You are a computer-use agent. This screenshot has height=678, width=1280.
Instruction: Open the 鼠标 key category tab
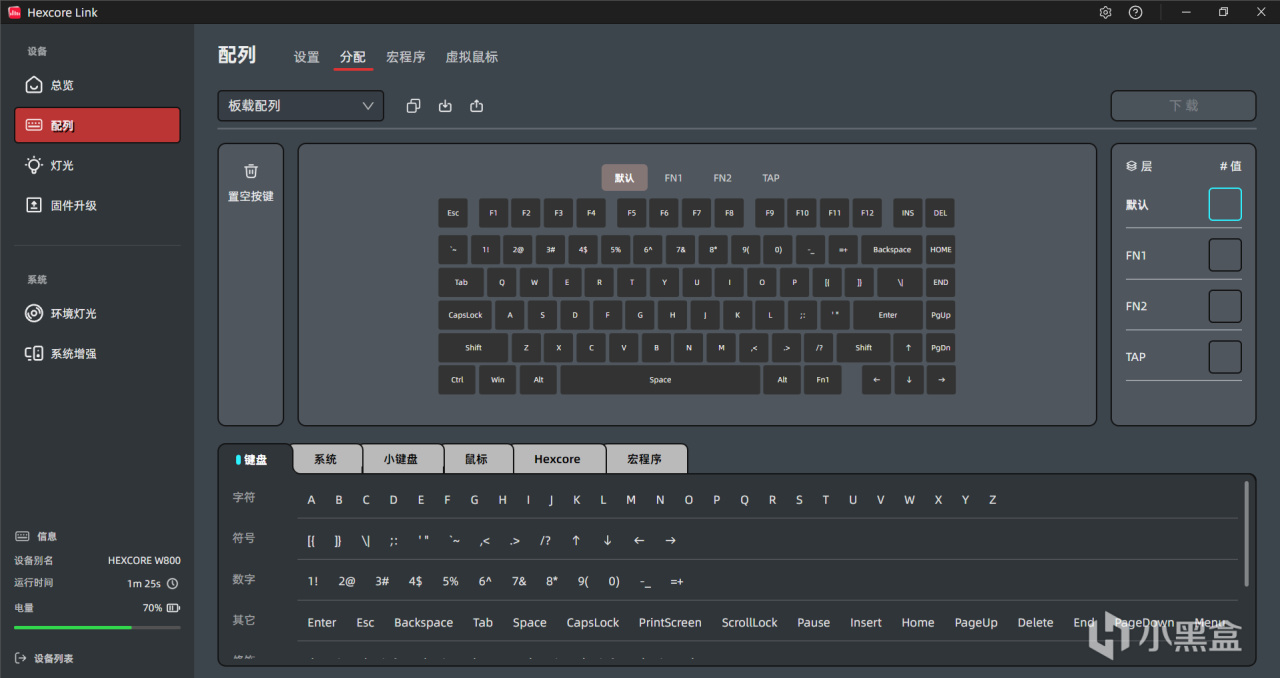point(476,459)
